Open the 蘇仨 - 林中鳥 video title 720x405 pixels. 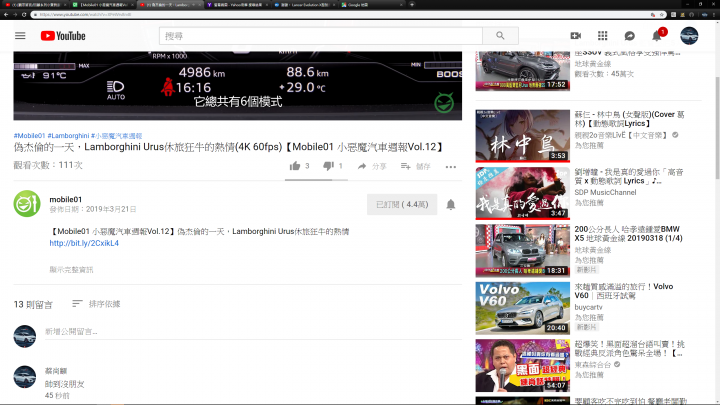[630, 119]
